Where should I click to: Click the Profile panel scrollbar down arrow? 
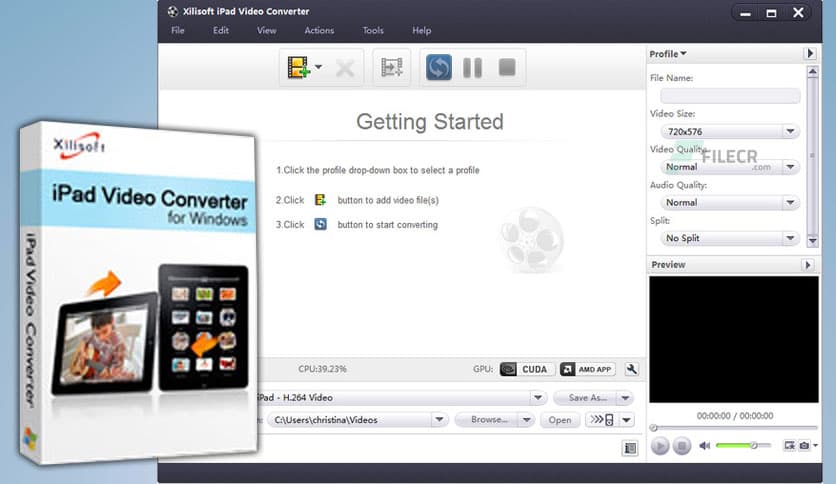click(812, 241)
